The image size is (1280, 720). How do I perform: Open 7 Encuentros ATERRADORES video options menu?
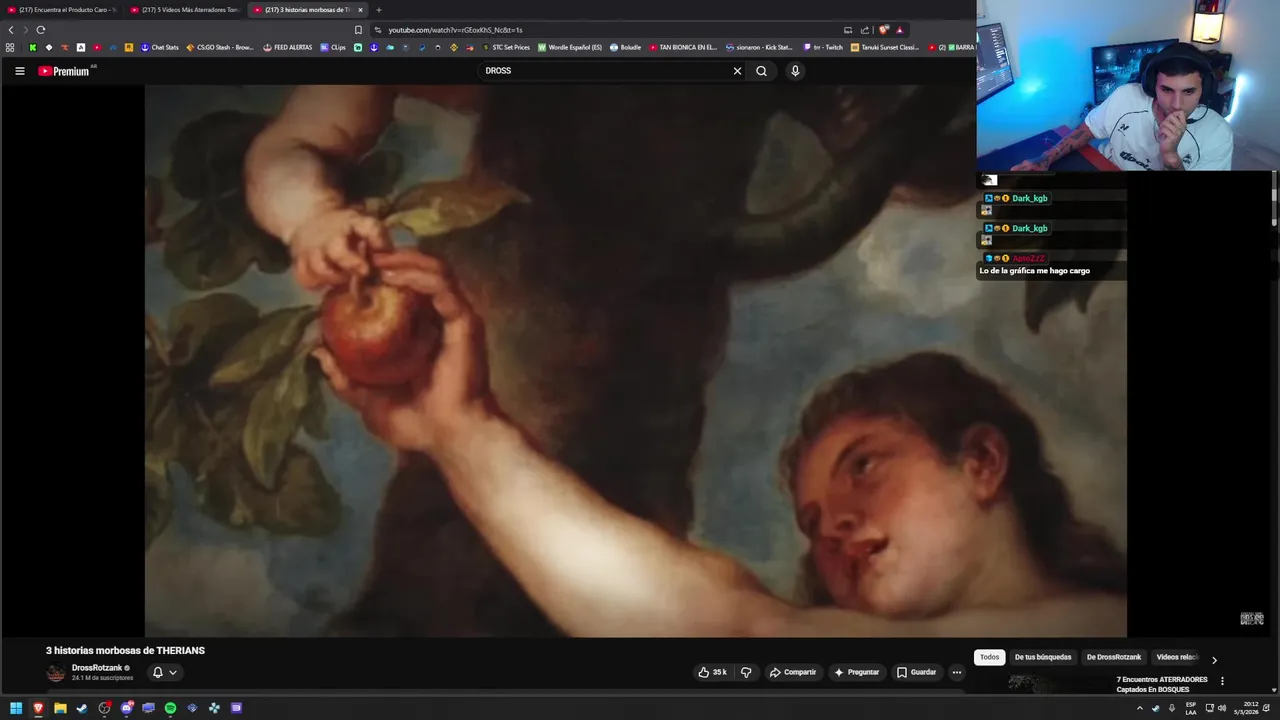(x=1222, y=681)
